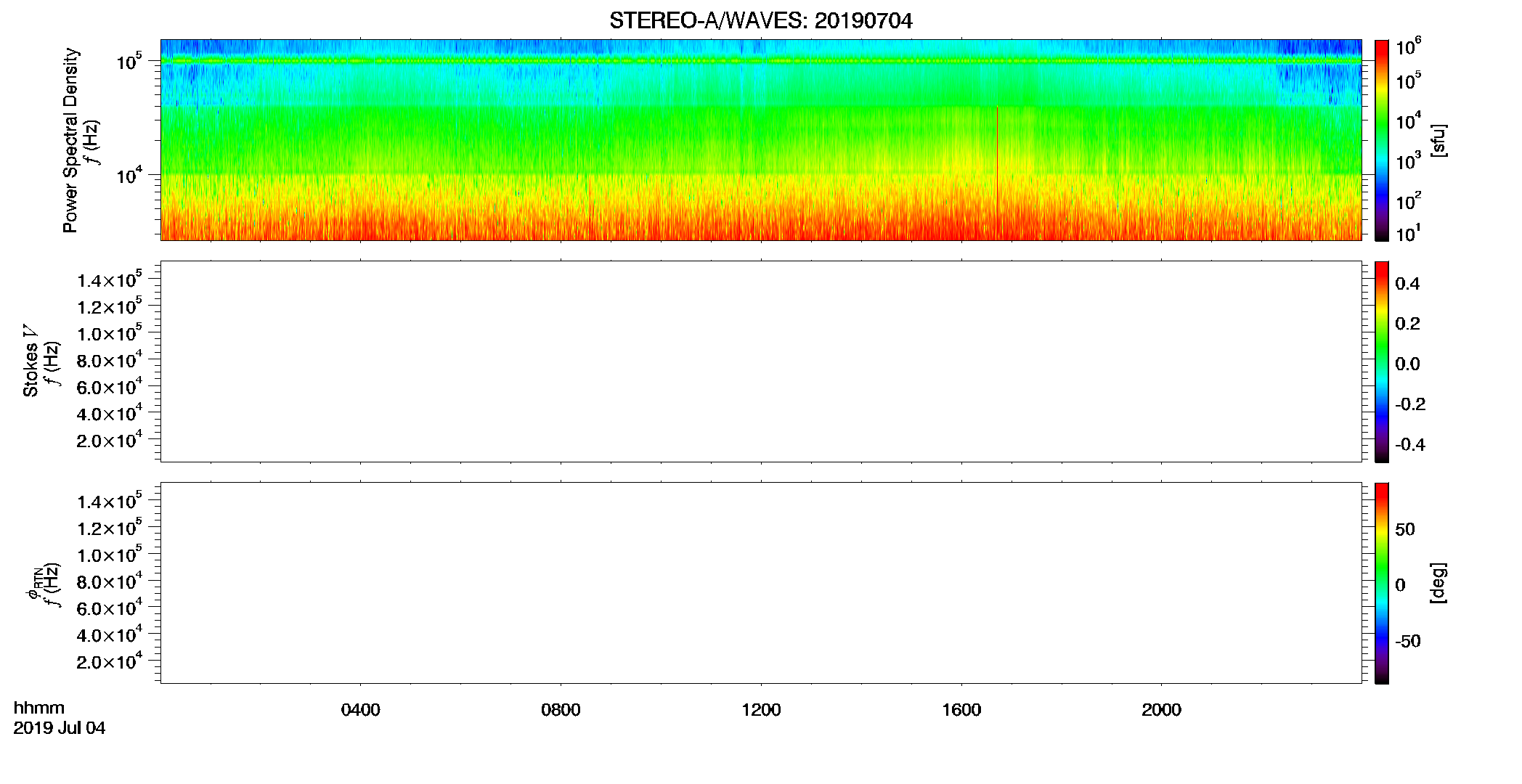Screen dimensions: 1522x784
Task: Click the "0.0" tick on the Stokes color bar
Action: (1407, 364)
